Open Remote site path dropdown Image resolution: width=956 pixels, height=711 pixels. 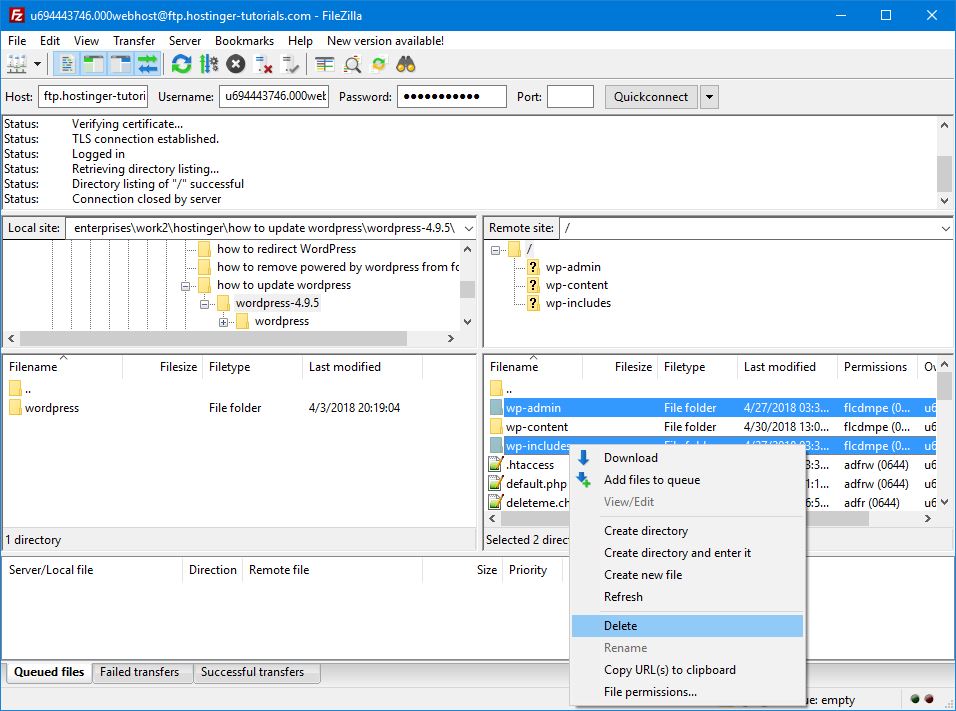pyautogui.click(x=945, y=228)
